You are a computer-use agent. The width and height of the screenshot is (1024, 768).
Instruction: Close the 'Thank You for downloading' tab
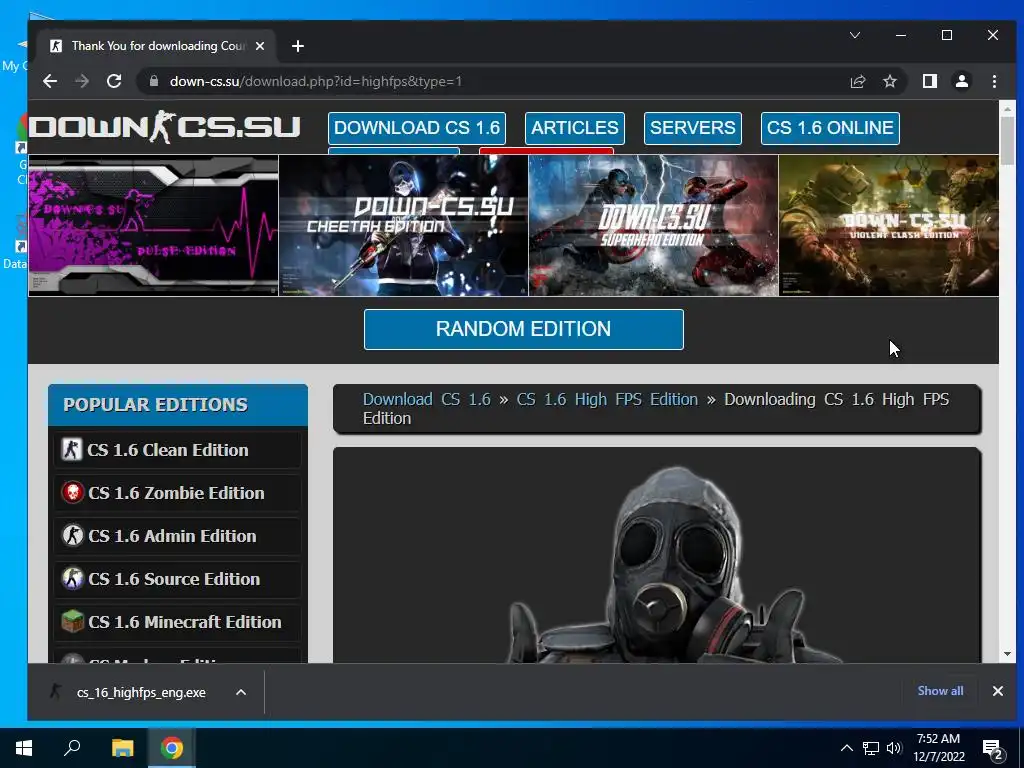pos(260,46)
